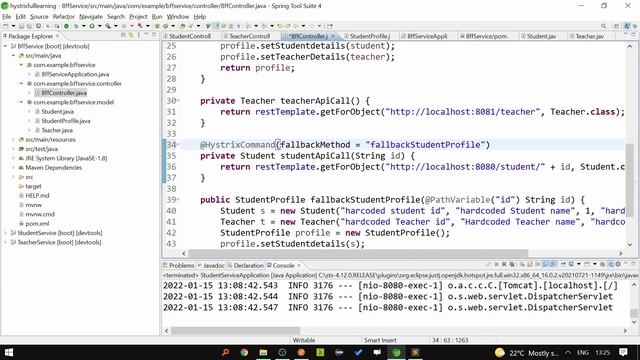
Task: Expand the StudentService project
Action: [x=5, y=233]
